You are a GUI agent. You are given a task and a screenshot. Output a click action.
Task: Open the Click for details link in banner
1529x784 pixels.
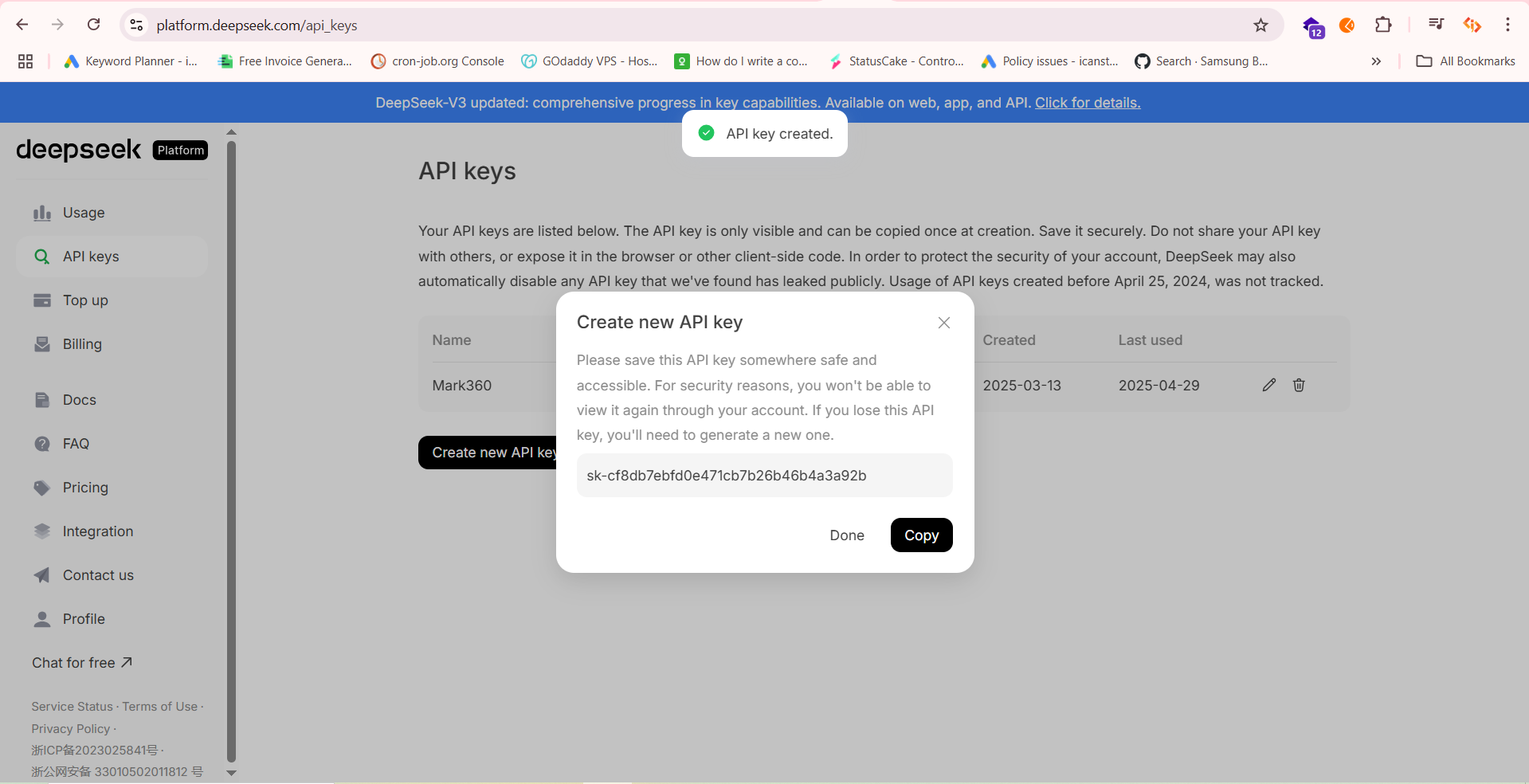[x=1088, y=103]
